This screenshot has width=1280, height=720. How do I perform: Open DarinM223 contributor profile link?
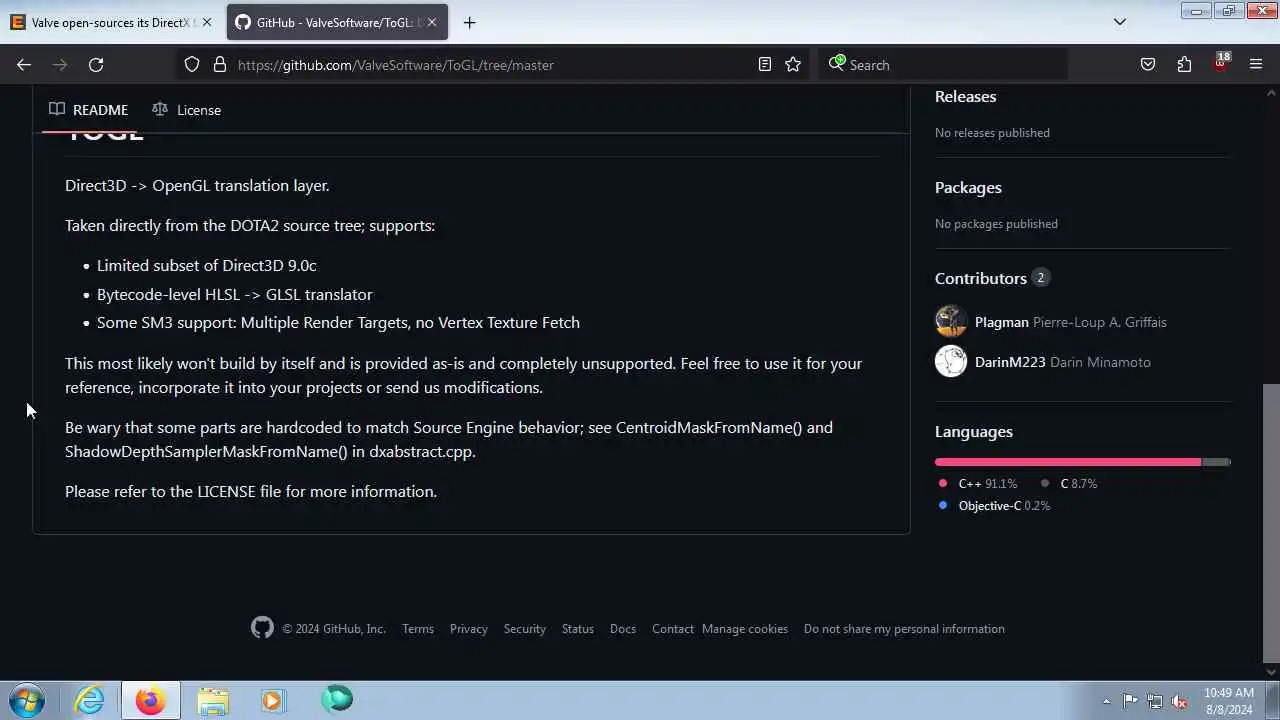pyautogui.click(x=1010, y=362)
